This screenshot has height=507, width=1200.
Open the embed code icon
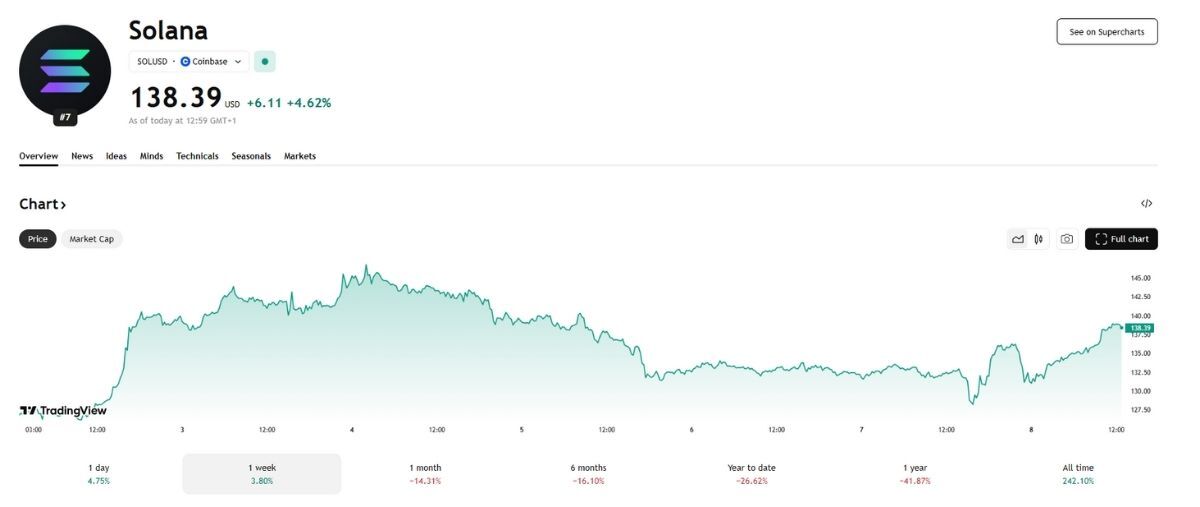click(1147, 204)
